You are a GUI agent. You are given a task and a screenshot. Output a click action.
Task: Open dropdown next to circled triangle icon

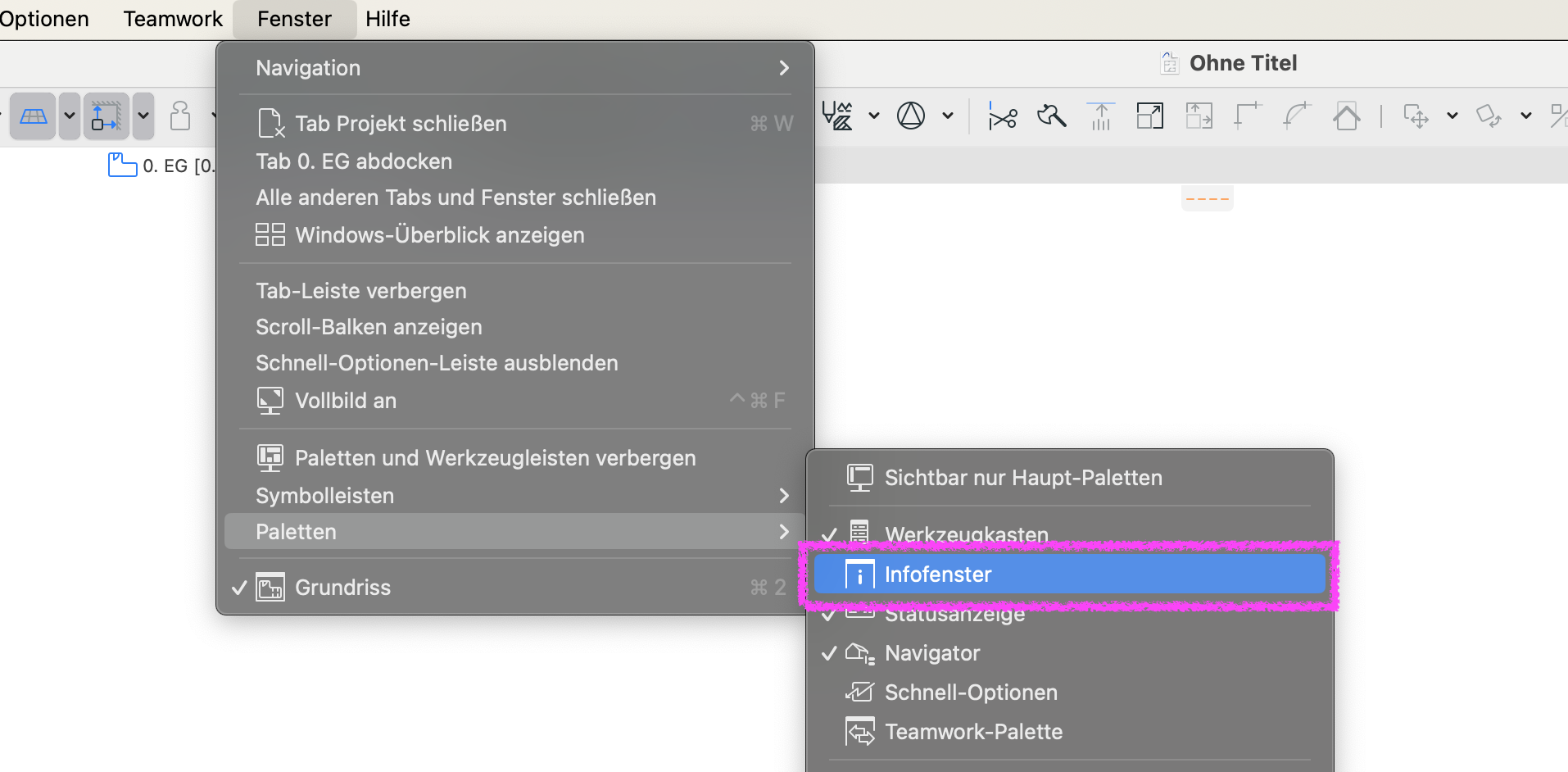click(948, 116)
